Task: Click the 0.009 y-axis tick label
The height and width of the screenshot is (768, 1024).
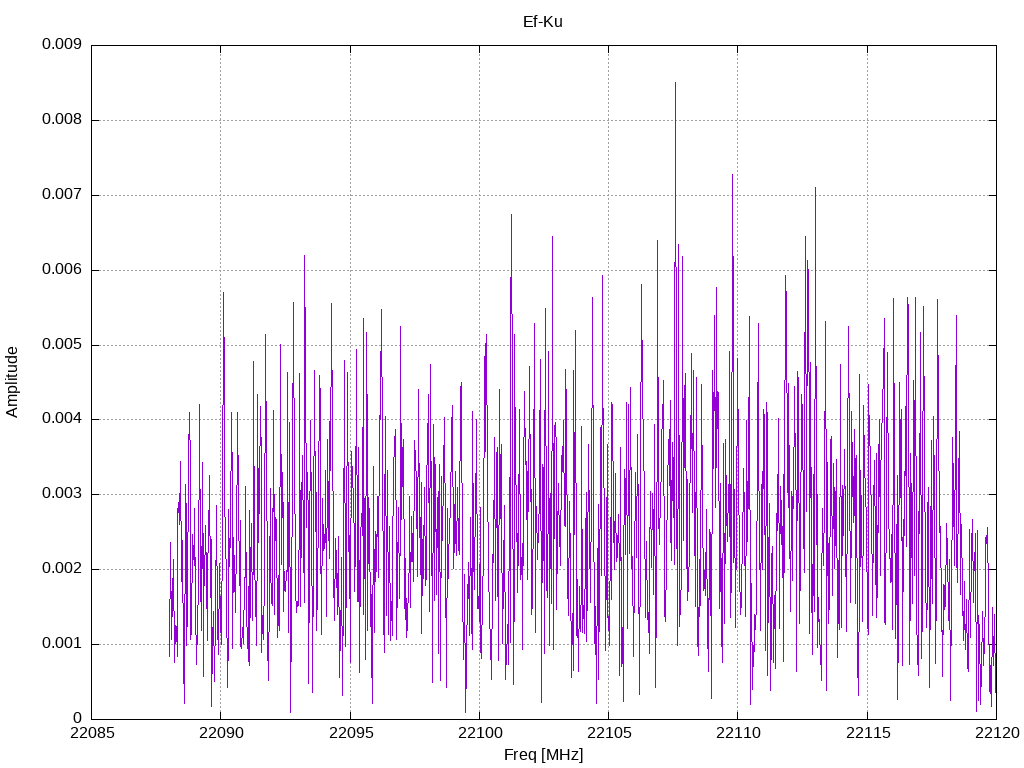Action: click(x=62, y=44)
